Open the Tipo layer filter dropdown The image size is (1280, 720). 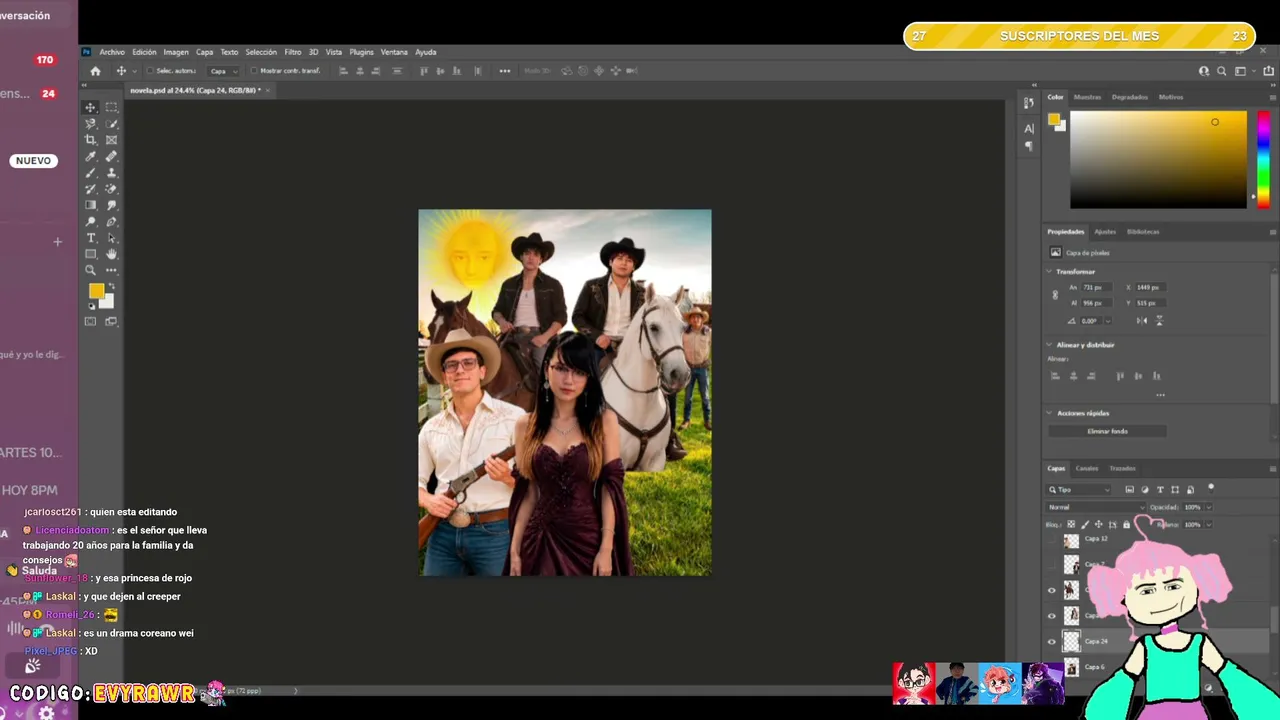point(1079,490)
